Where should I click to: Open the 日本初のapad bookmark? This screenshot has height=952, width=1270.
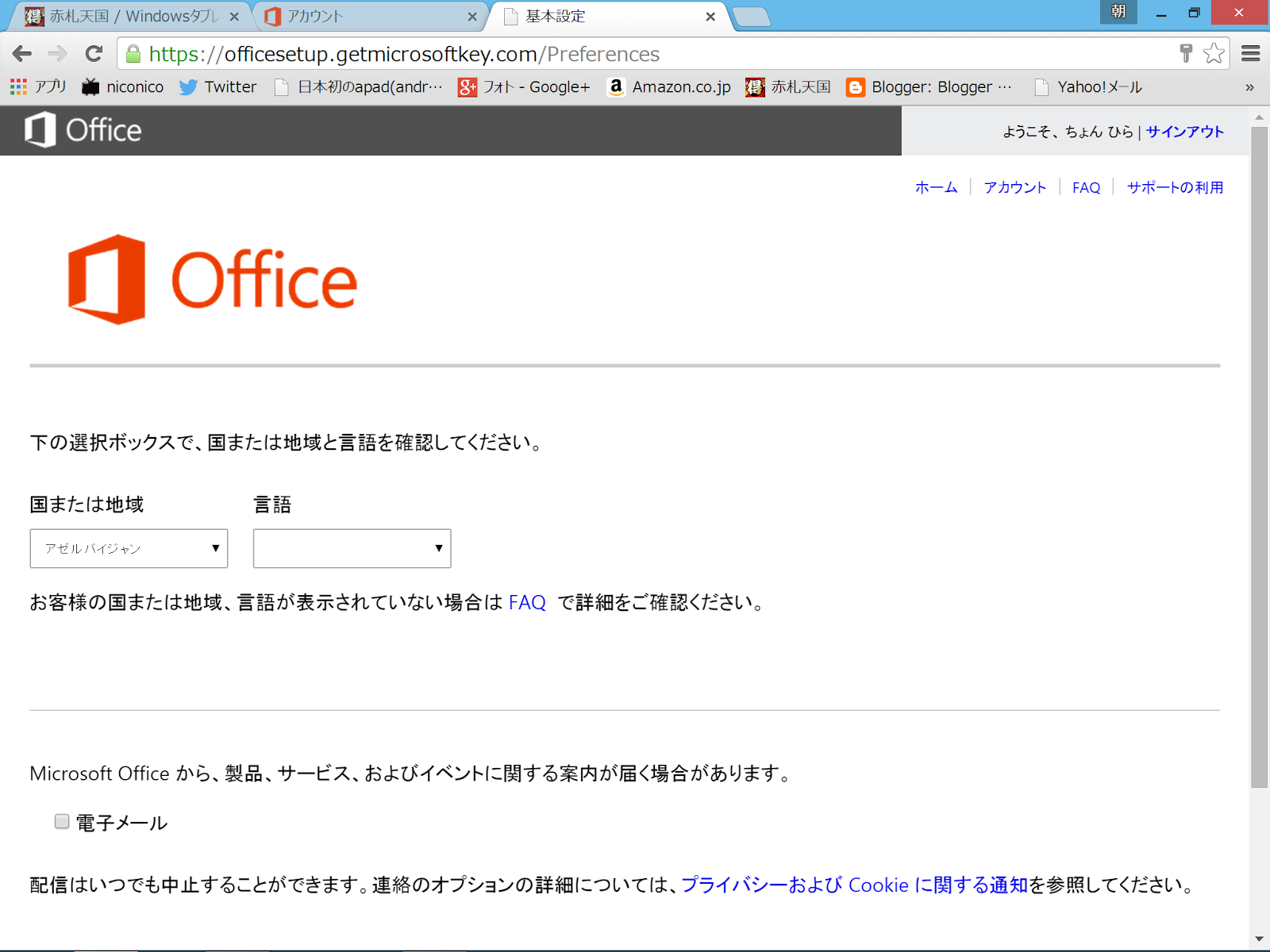358,86
